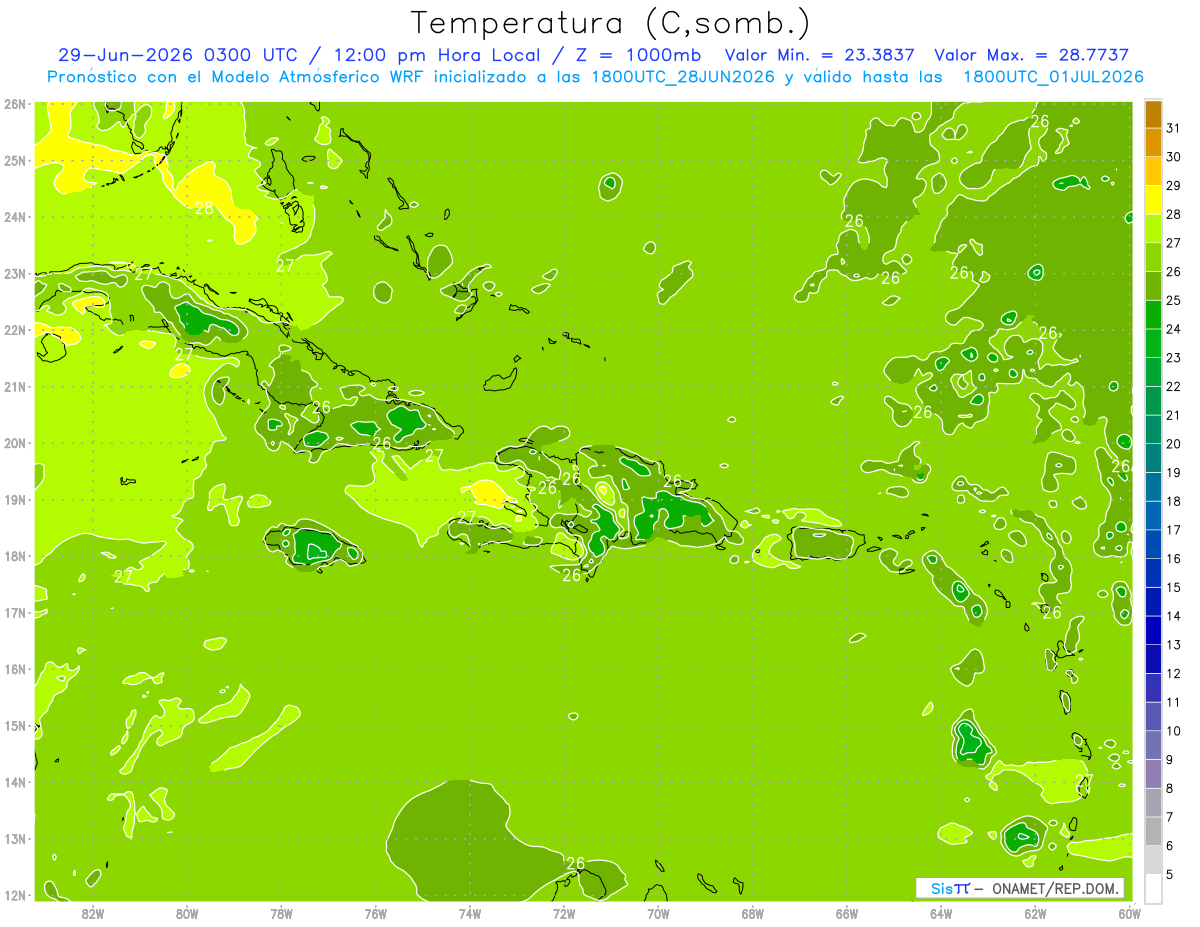The image size is (1200, 927).
Task: Click the latitude axis label "13N"
Action: pyautogui.click(x=14, y=838)
